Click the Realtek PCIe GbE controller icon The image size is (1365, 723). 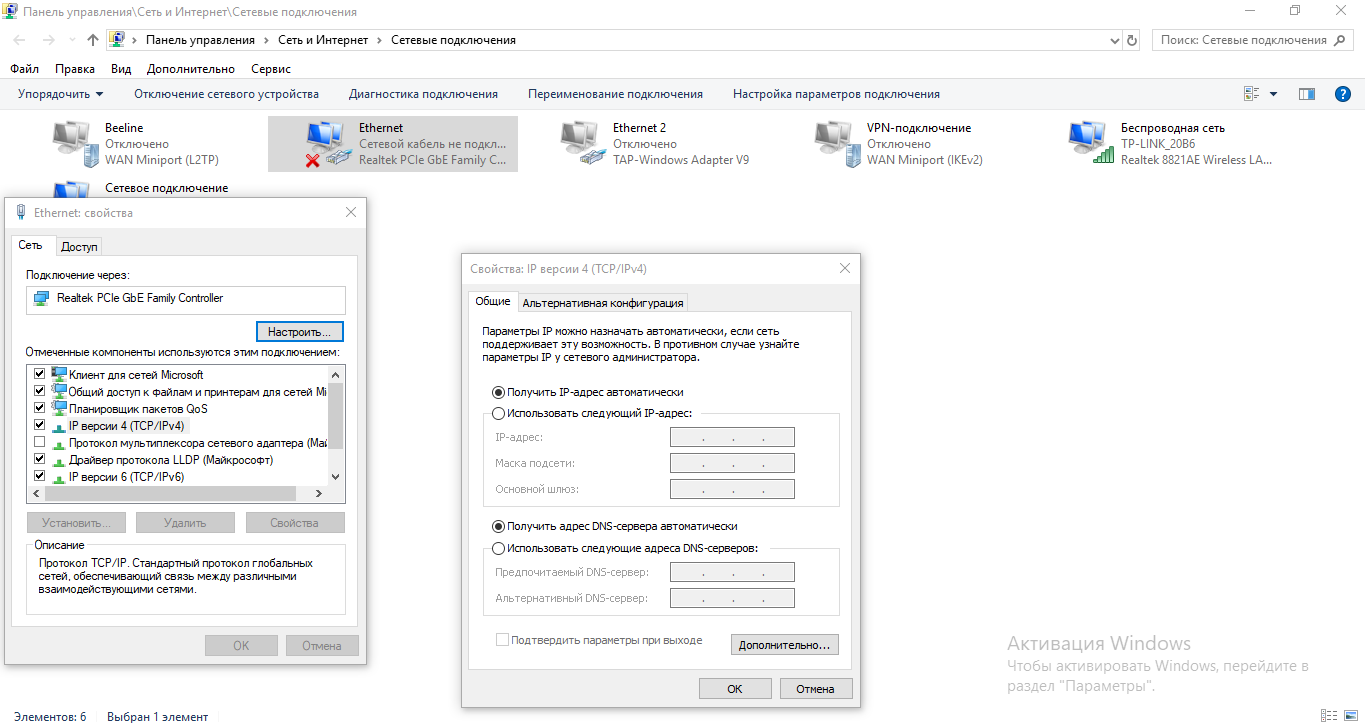[41, 298]
